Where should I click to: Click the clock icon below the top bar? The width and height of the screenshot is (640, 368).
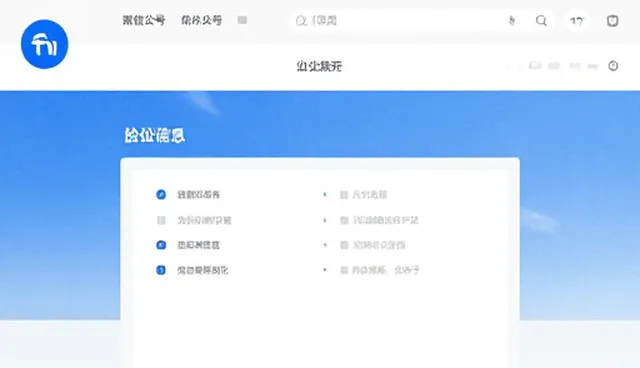613,66
